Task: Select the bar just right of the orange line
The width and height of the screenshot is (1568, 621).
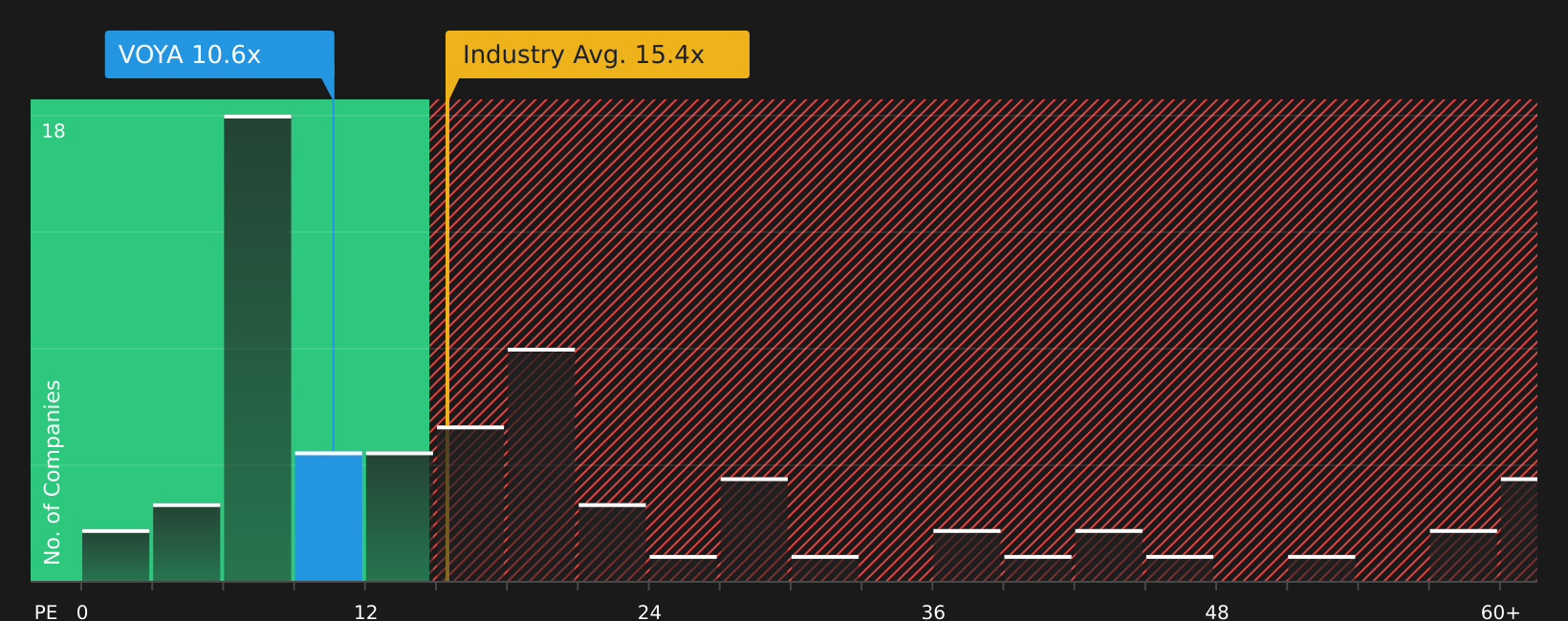Action: (470, 503)
